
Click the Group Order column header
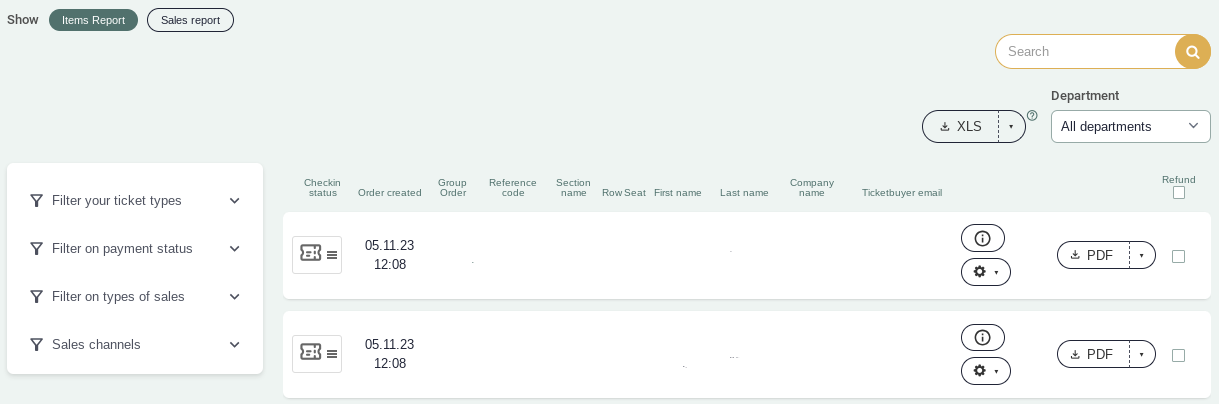453,187
